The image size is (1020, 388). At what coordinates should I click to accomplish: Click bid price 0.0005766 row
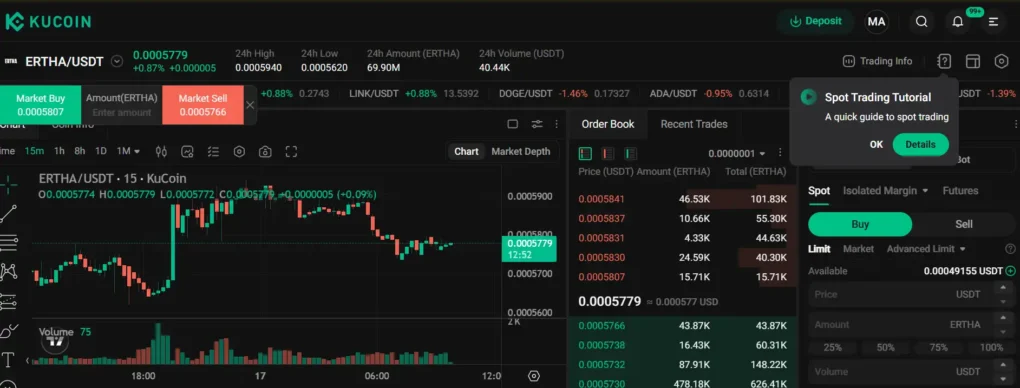(683, 326)
